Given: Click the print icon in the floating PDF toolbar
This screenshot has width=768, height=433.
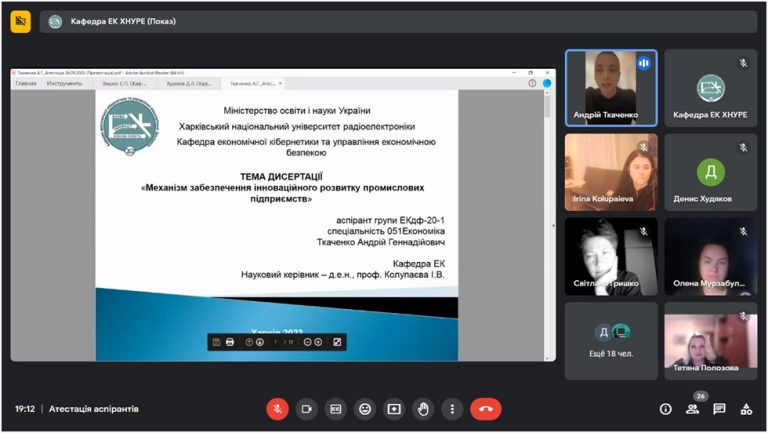Looking at the screenshot, I should [x=230, y=342].
